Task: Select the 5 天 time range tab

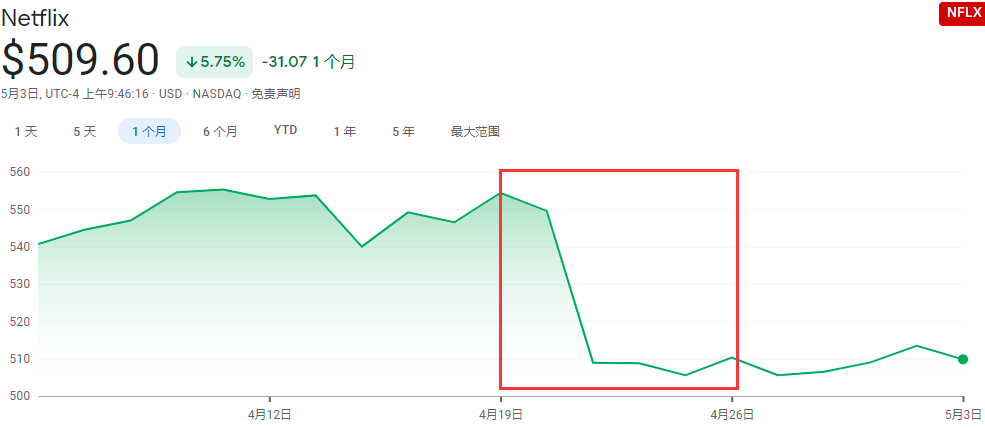Action: tap(85, 131)
